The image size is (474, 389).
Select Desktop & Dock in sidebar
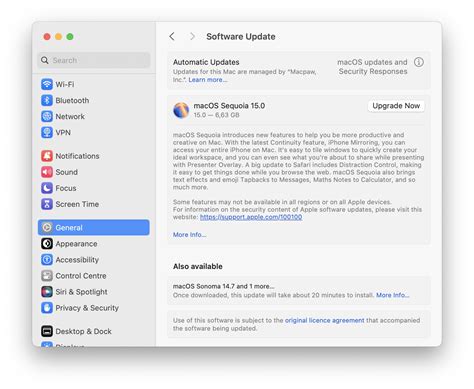click(x=94, y=331)
